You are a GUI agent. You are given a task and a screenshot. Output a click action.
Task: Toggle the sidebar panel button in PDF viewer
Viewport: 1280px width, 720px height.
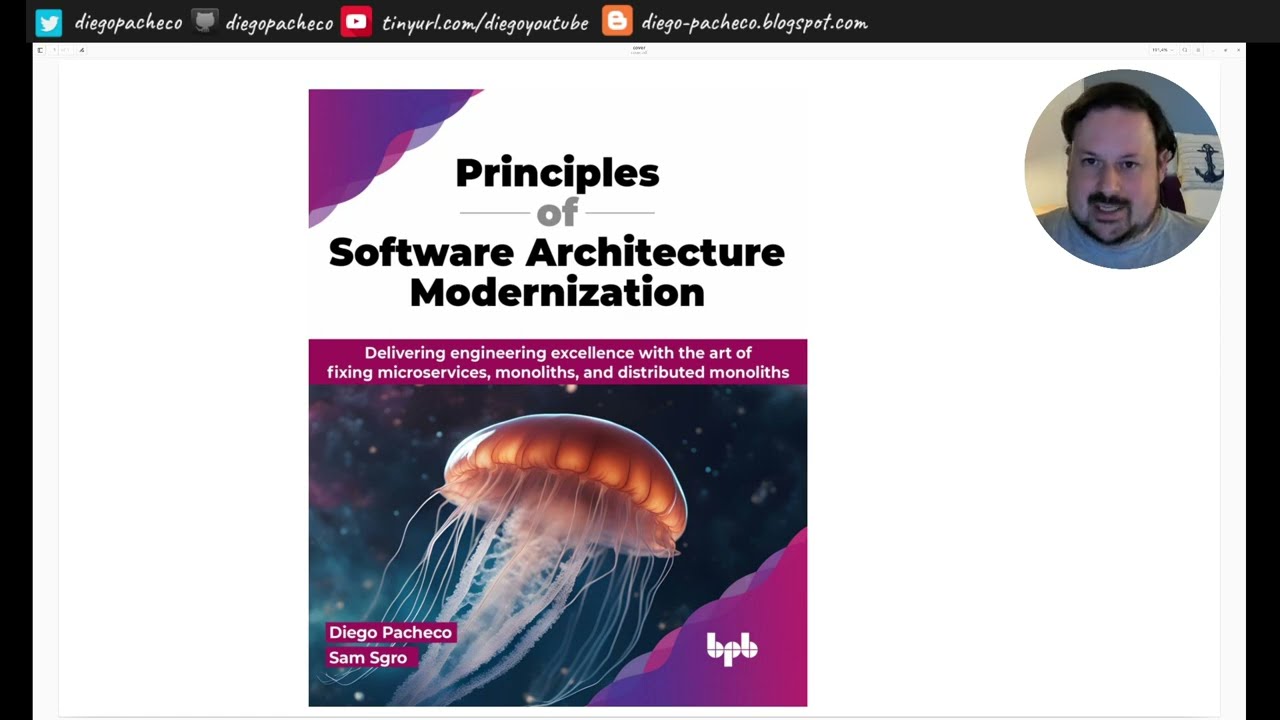[x=40, y=50]
